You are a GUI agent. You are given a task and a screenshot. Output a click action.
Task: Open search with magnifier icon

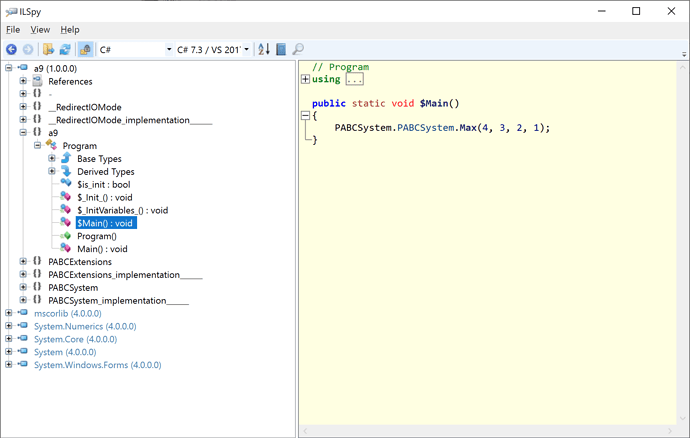point(298,49)
